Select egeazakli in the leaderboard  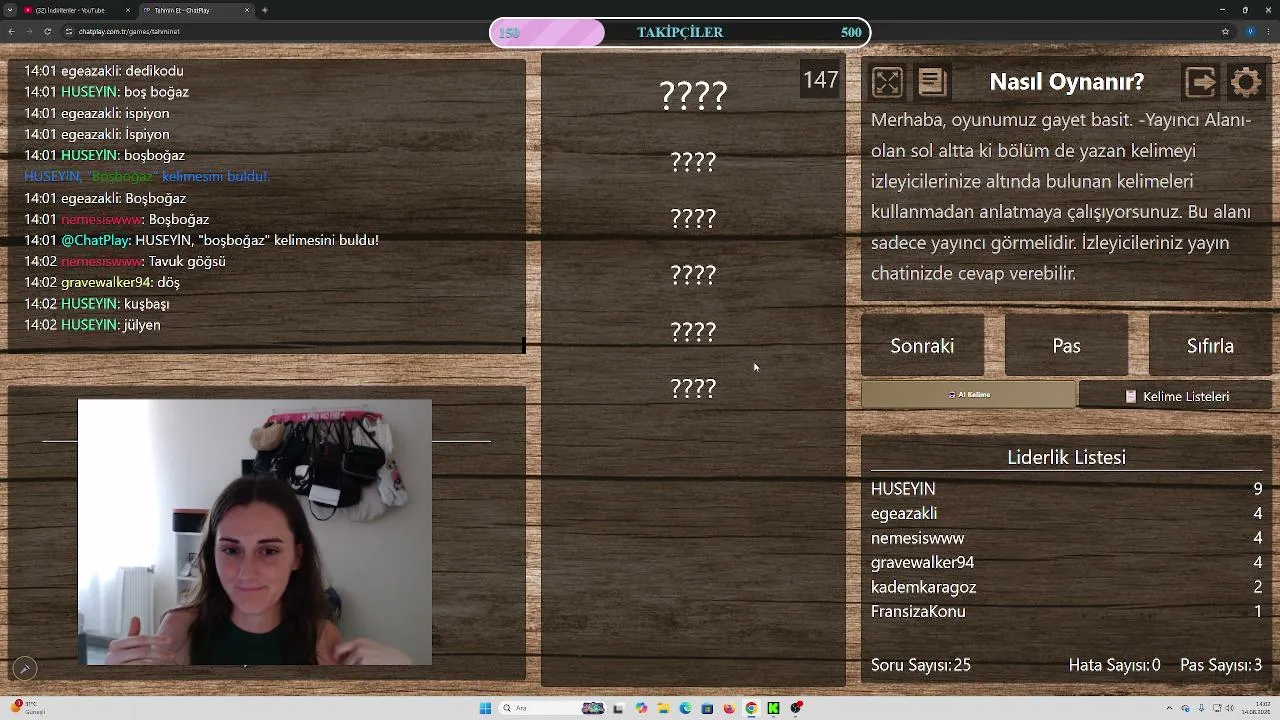click(1066, 513)
